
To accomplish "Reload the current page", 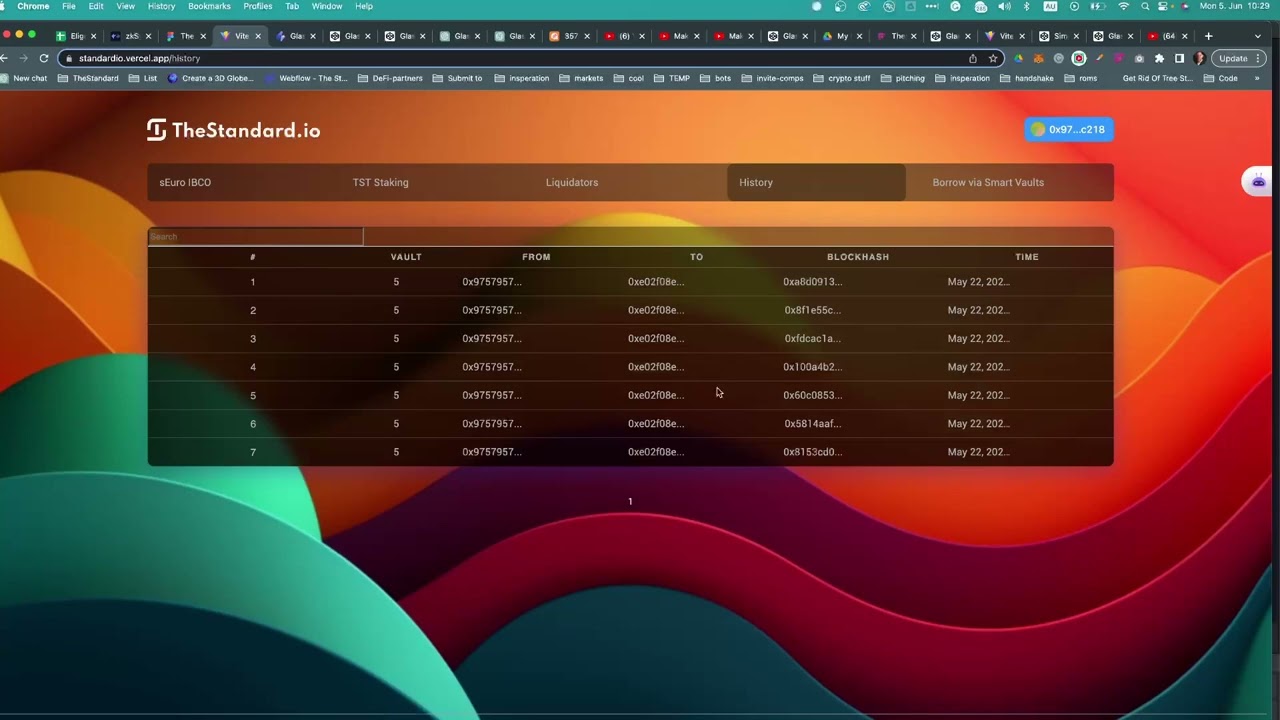I will [44, 58].
